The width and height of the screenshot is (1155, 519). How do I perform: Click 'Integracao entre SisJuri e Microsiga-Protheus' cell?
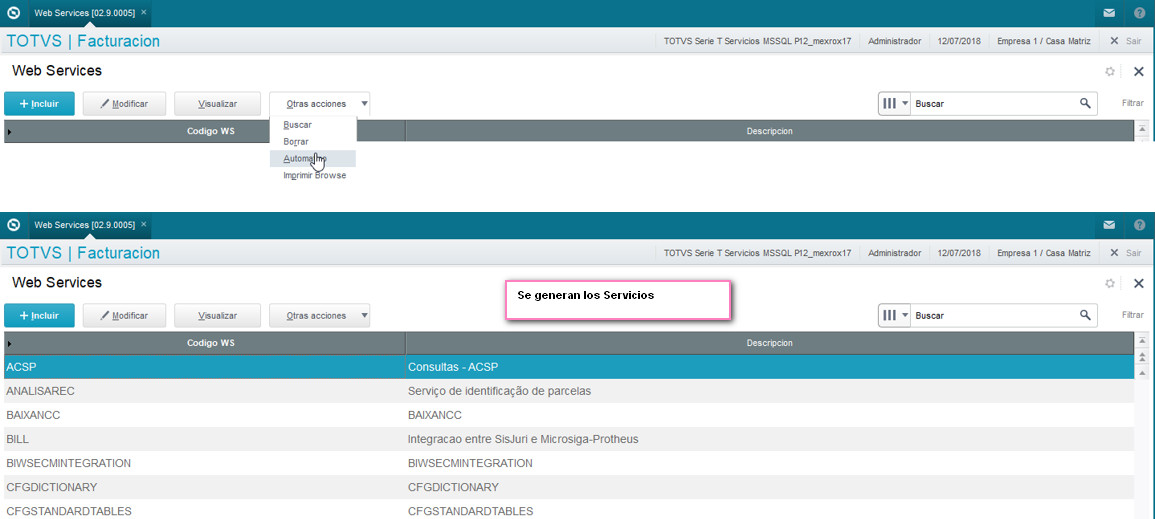click(x=769, y=439)
